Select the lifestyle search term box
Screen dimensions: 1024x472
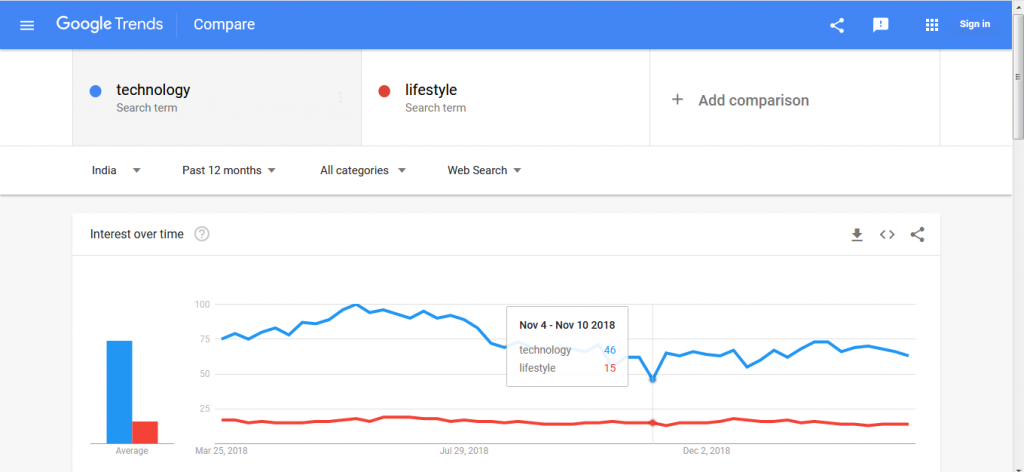coord(505,97)
